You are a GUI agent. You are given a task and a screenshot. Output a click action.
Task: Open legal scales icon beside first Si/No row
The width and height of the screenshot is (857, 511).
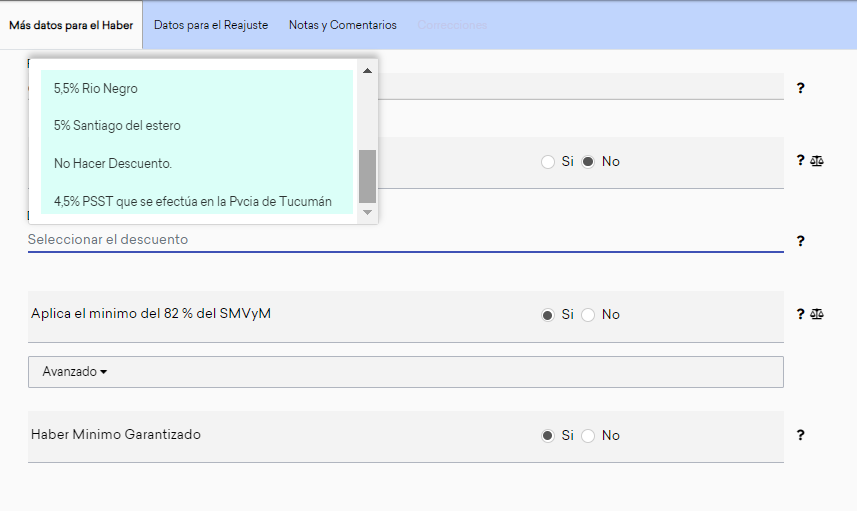point(817,161)
